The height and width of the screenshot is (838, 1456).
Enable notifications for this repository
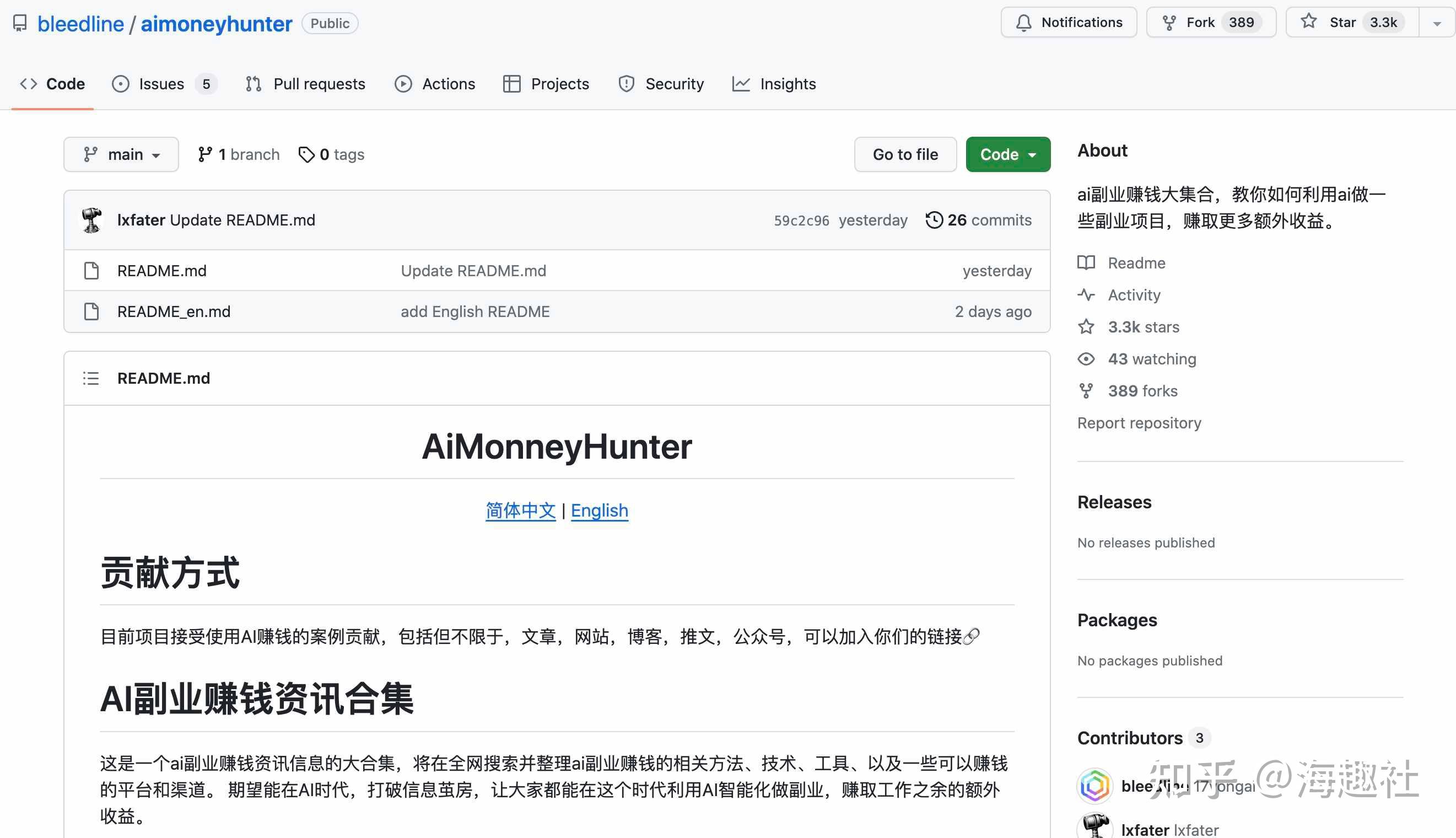(1068, 22)
